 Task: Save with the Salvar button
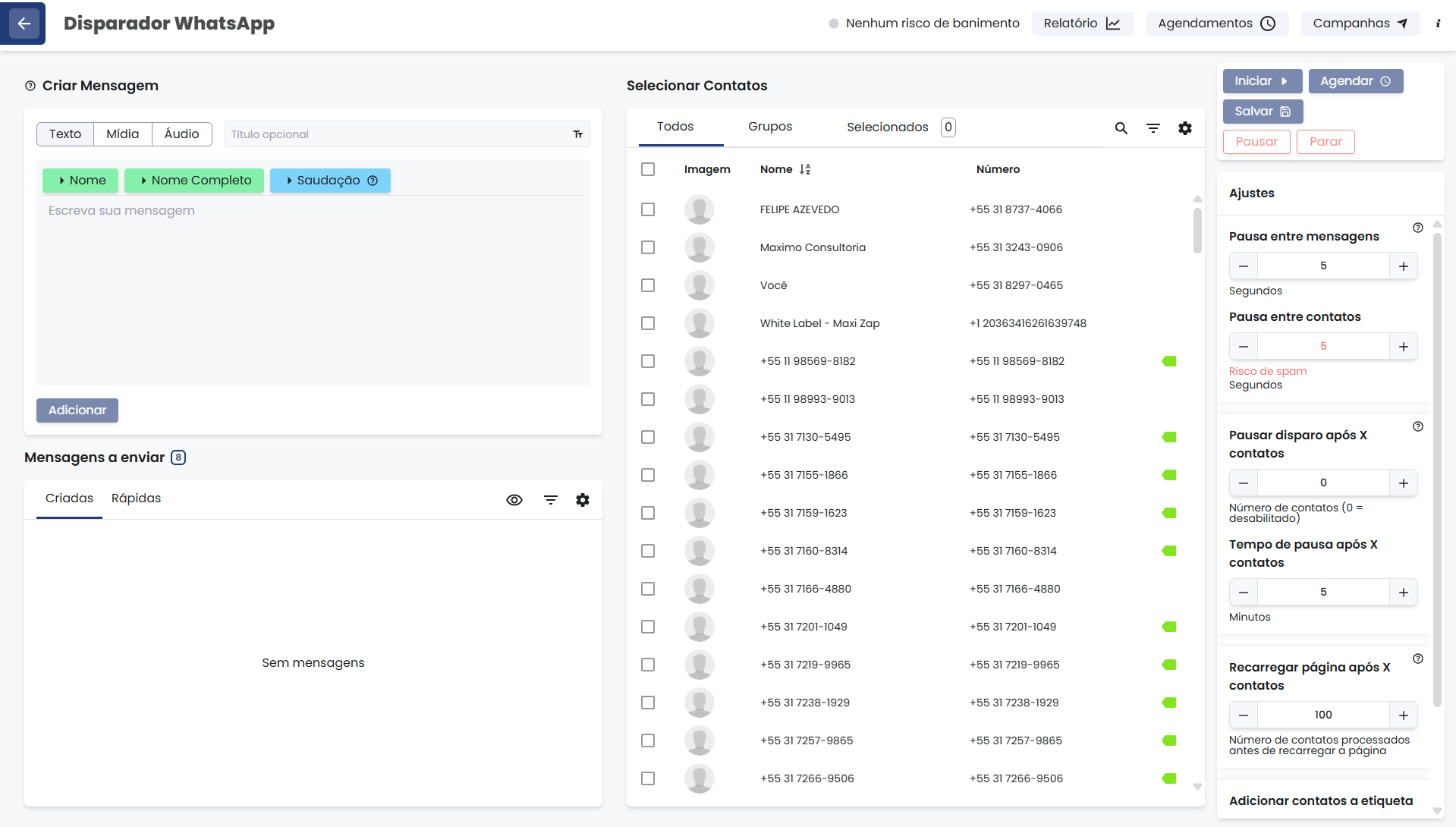(1263, 112)
